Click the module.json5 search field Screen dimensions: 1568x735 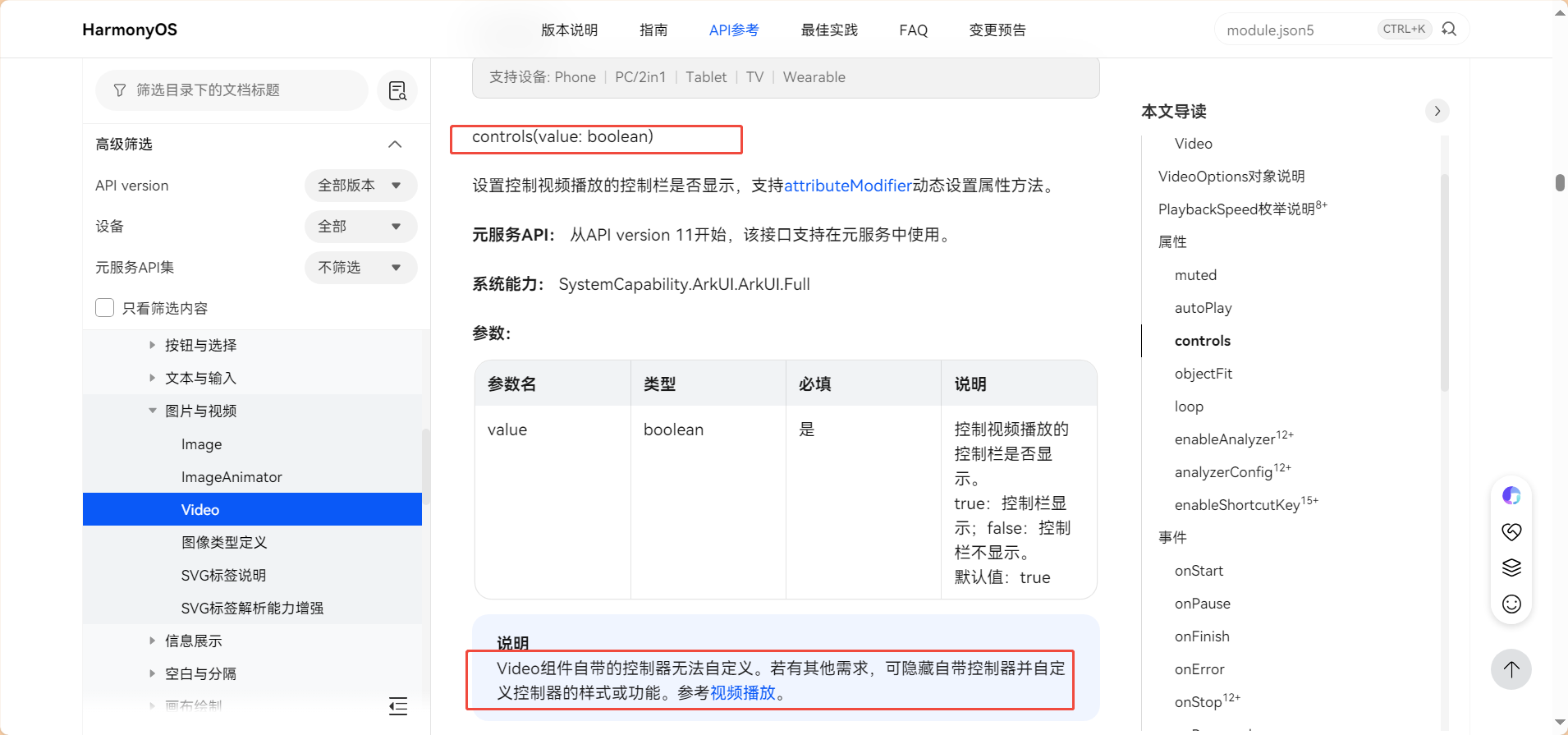pyautogui.click(x=1297, y=30)
